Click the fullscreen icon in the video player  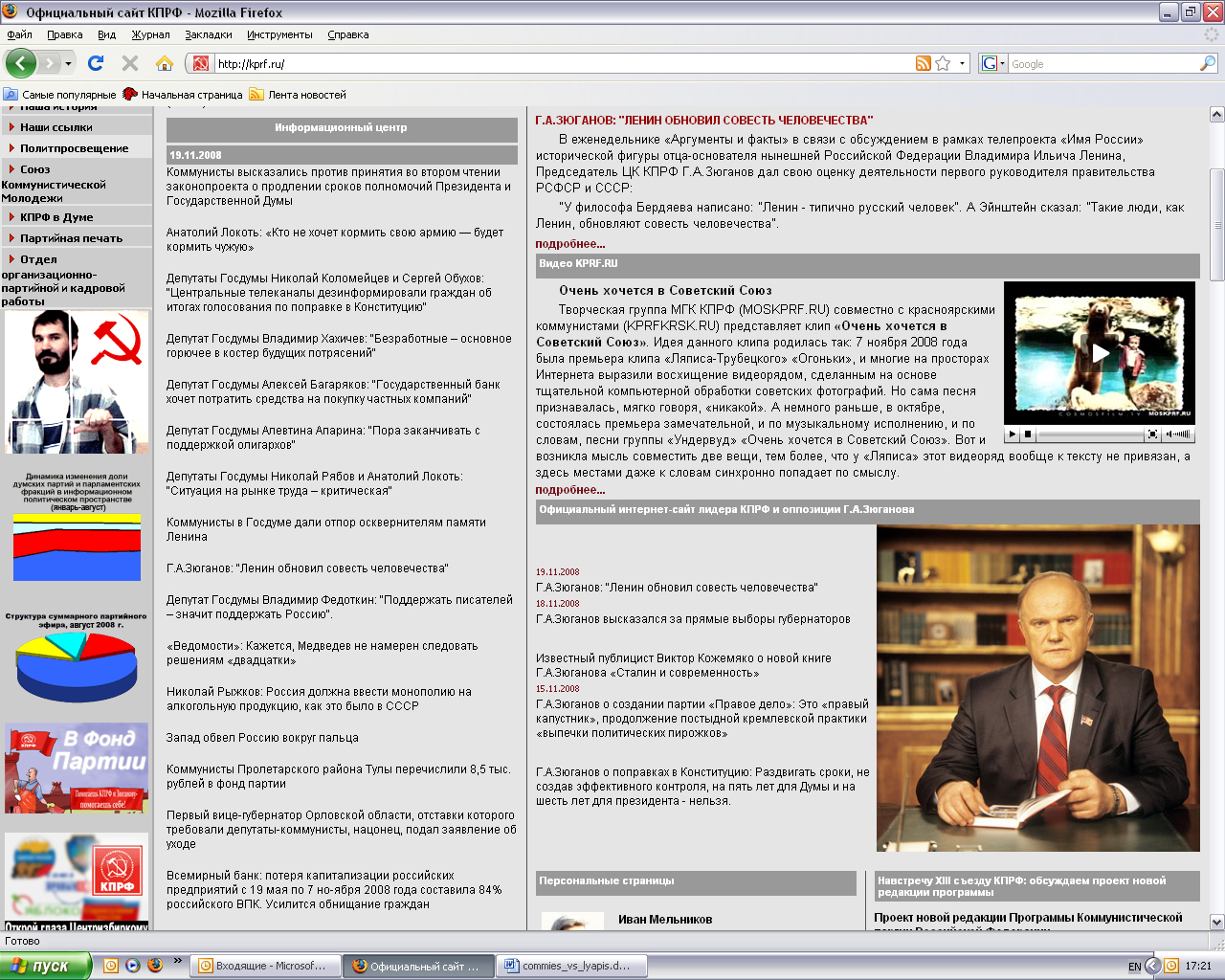(1153, 434)
